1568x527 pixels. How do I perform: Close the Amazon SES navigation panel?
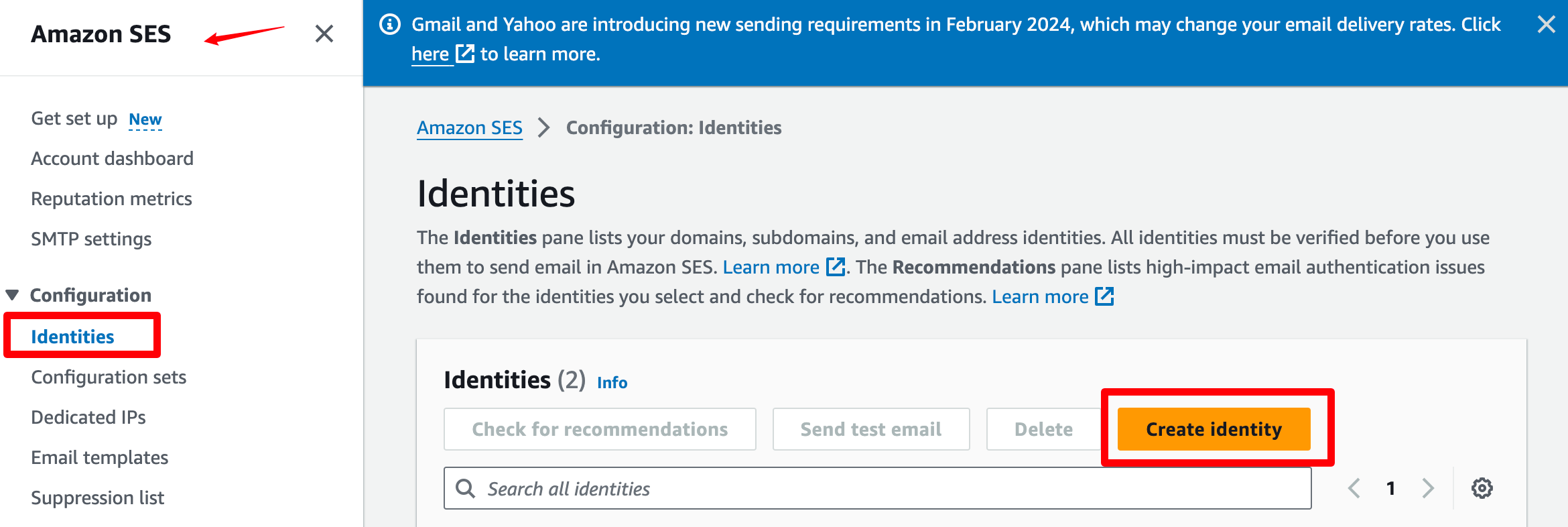click(324, 34)
